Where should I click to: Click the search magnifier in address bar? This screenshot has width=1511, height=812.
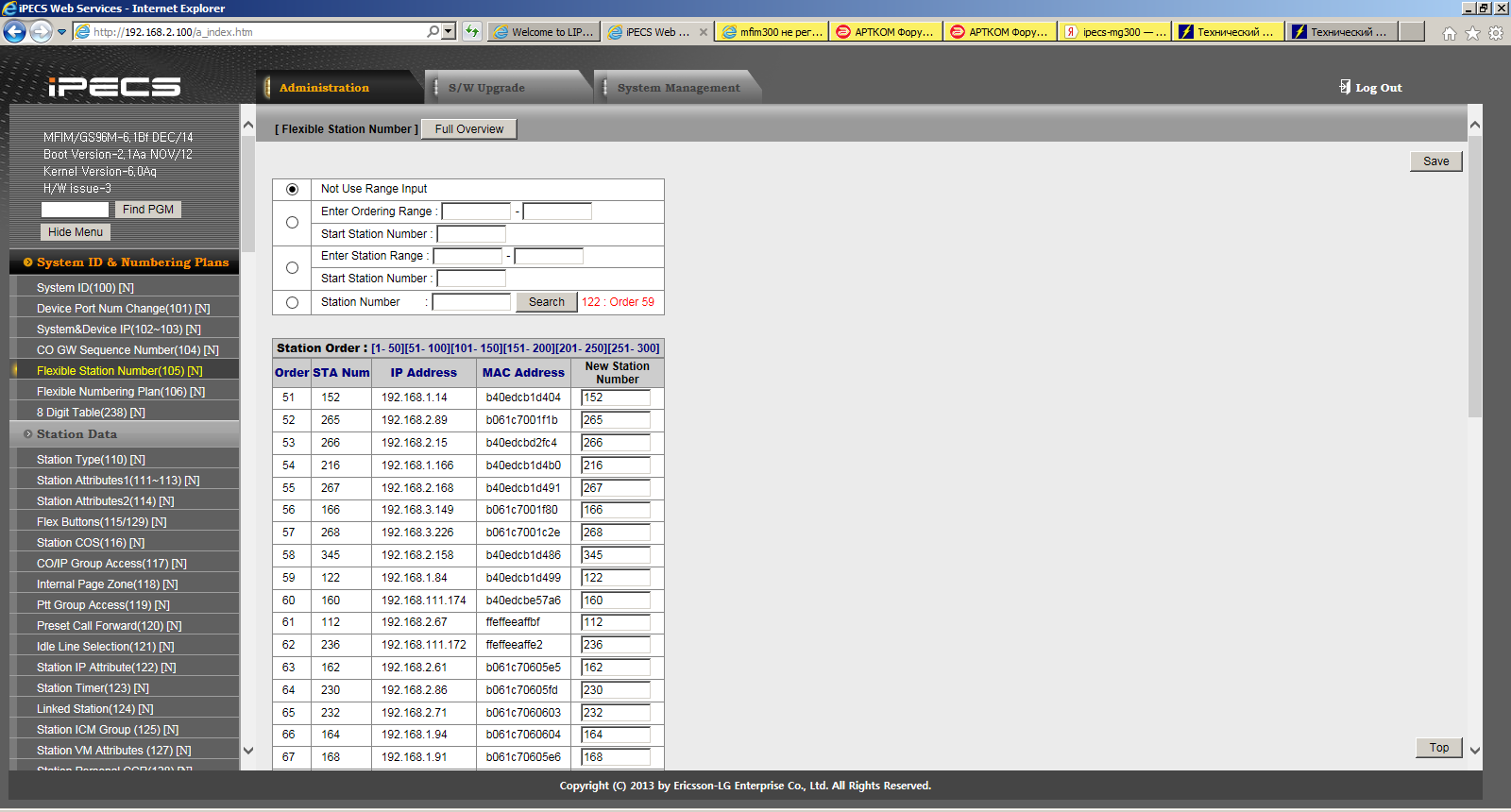click(x=433, y=31)
